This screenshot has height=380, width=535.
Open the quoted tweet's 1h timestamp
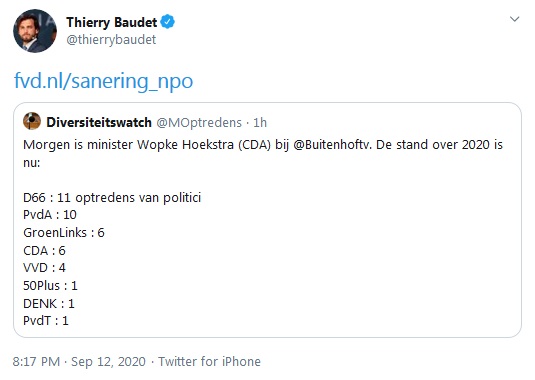[260, 122]
